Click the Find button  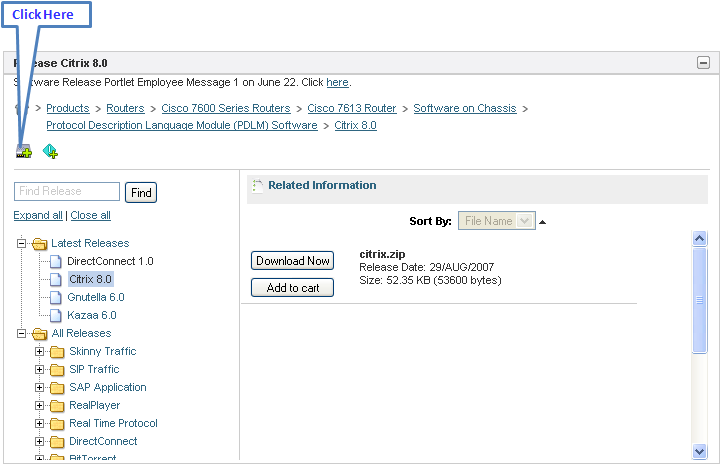coord(141,192)
